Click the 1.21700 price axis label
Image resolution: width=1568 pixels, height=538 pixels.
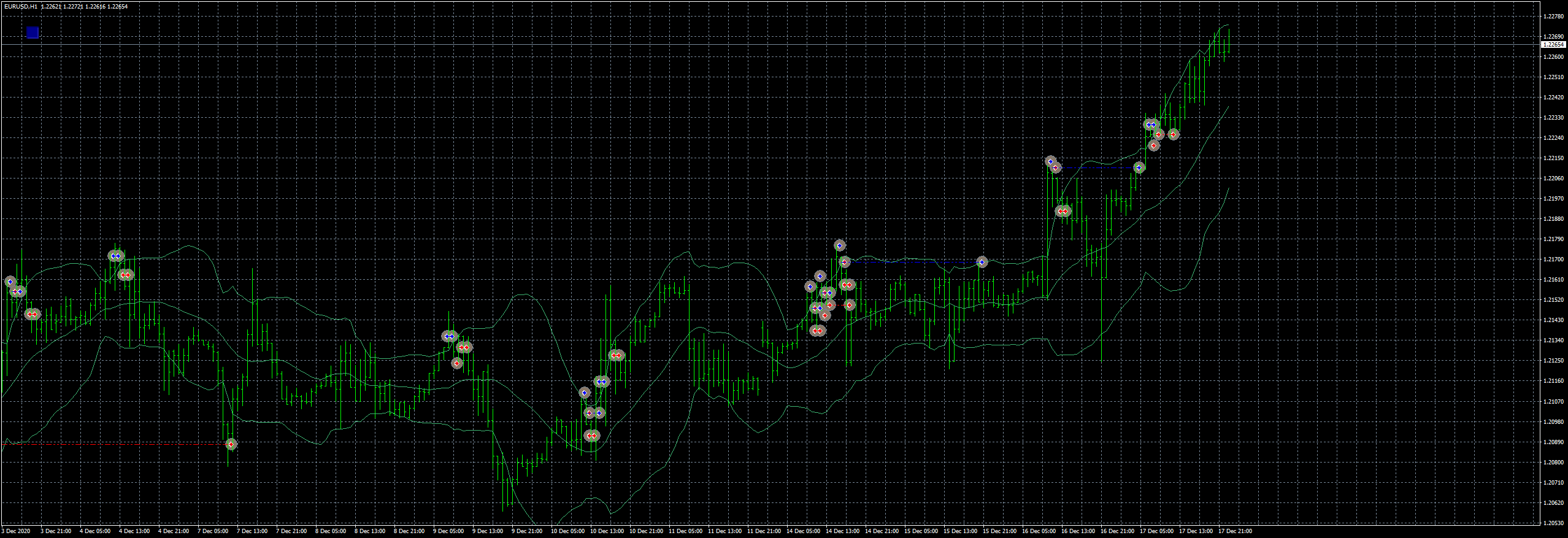click(x=1552, y=259)
